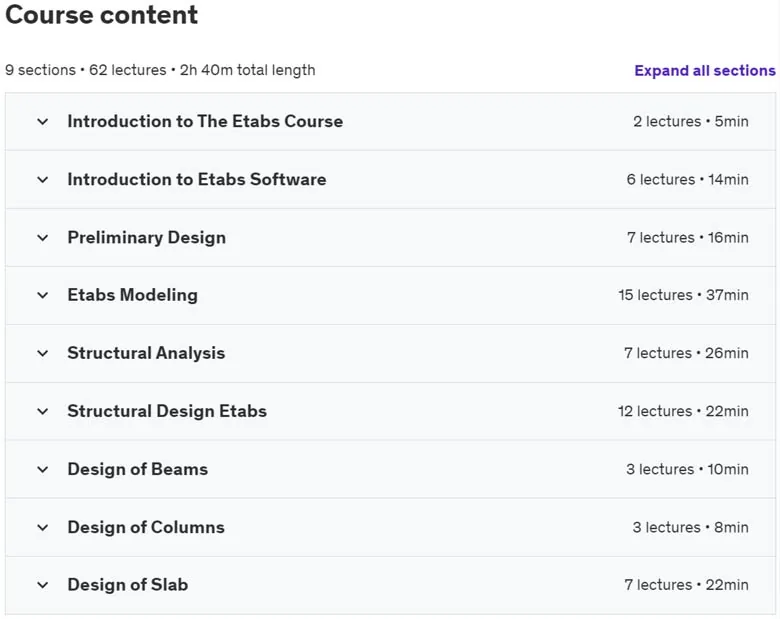
Task: Click the 15 lectures • 37min label
Action: (683, 295)
